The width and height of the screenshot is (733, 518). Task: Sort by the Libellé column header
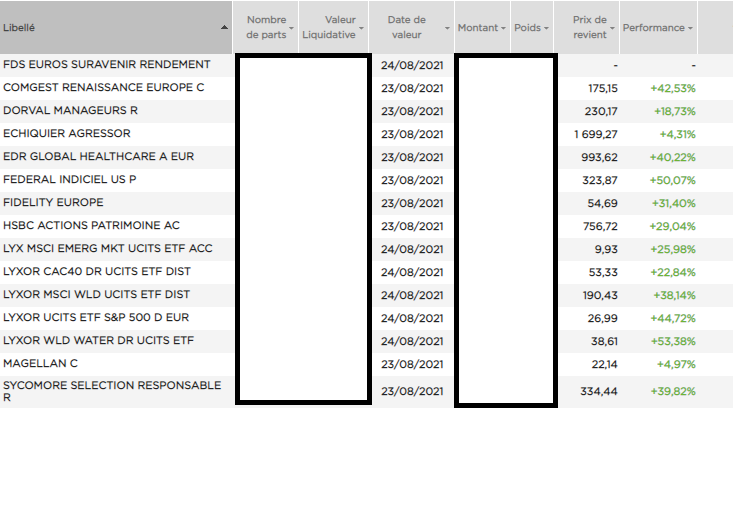[x=116, y=28]
